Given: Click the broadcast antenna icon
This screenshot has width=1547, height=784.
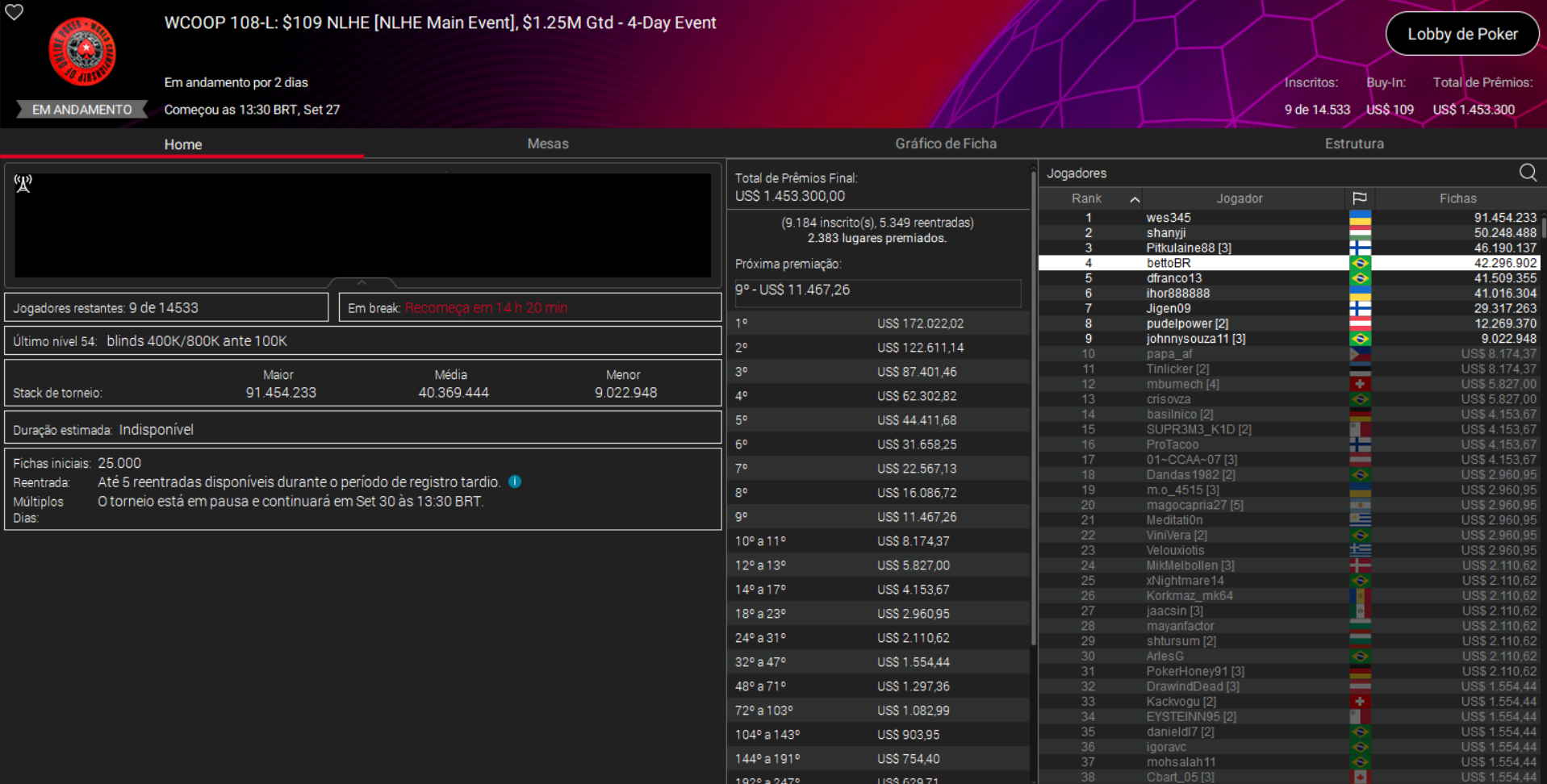Looking at the screenshot, I should [x=23, y=184].
